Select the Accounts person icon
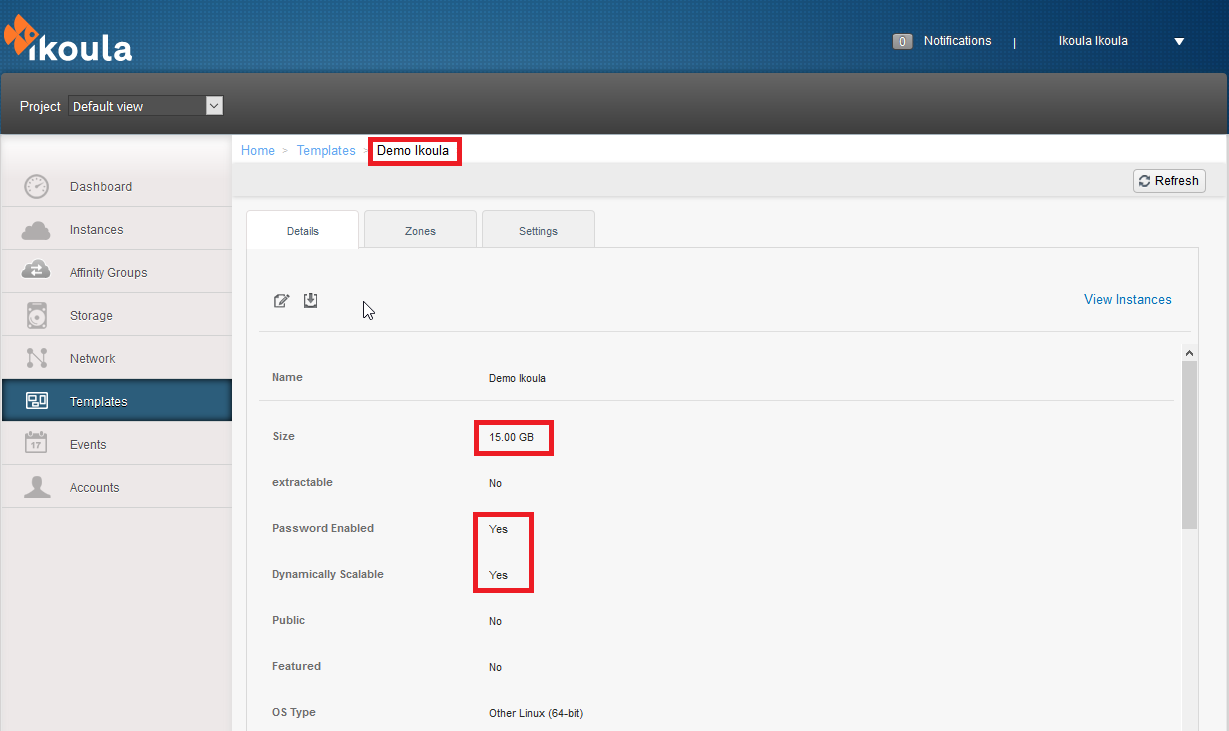The height and width of the screenshot is (731, 1229). pyautogui.click(x=36, y=487)
